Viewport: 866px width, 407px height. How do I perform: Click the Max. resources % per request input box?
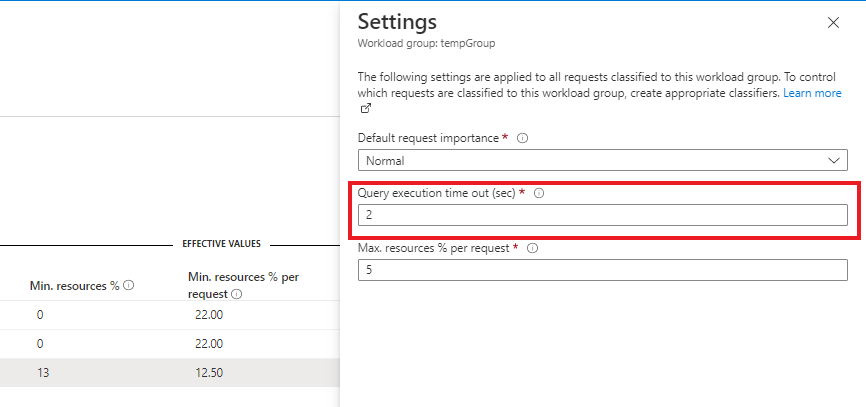[x=602, y=270]
